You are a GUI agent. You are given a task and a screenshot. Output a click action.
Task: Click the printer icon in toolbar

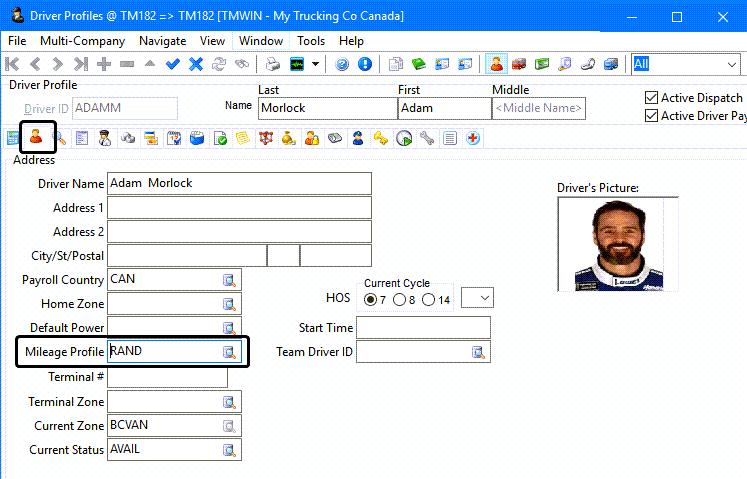tap(272, 64)
